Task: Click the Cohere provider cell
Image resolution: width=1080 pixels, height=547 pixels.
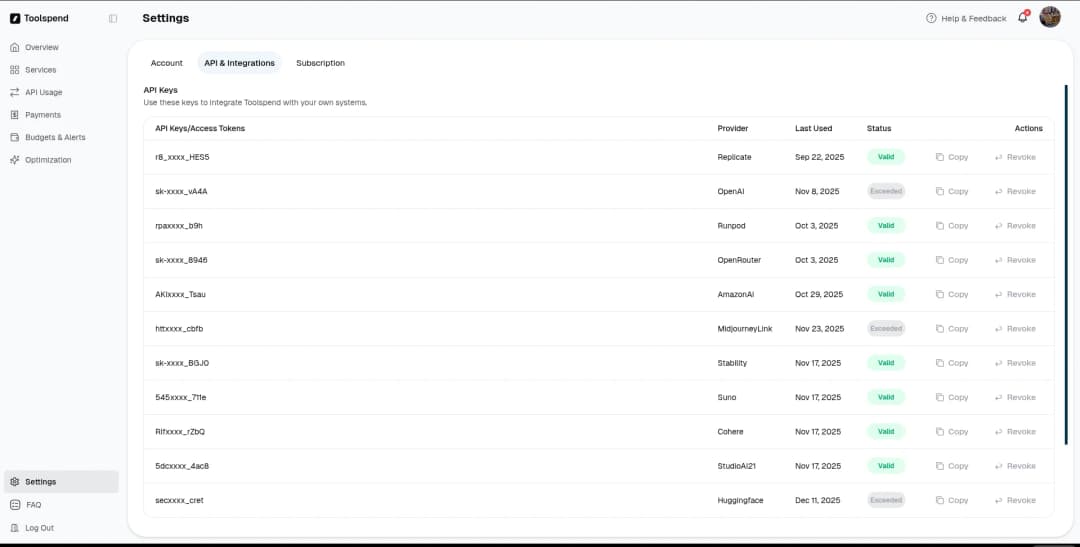Action: pyautogui.click(x=730, y=432)
